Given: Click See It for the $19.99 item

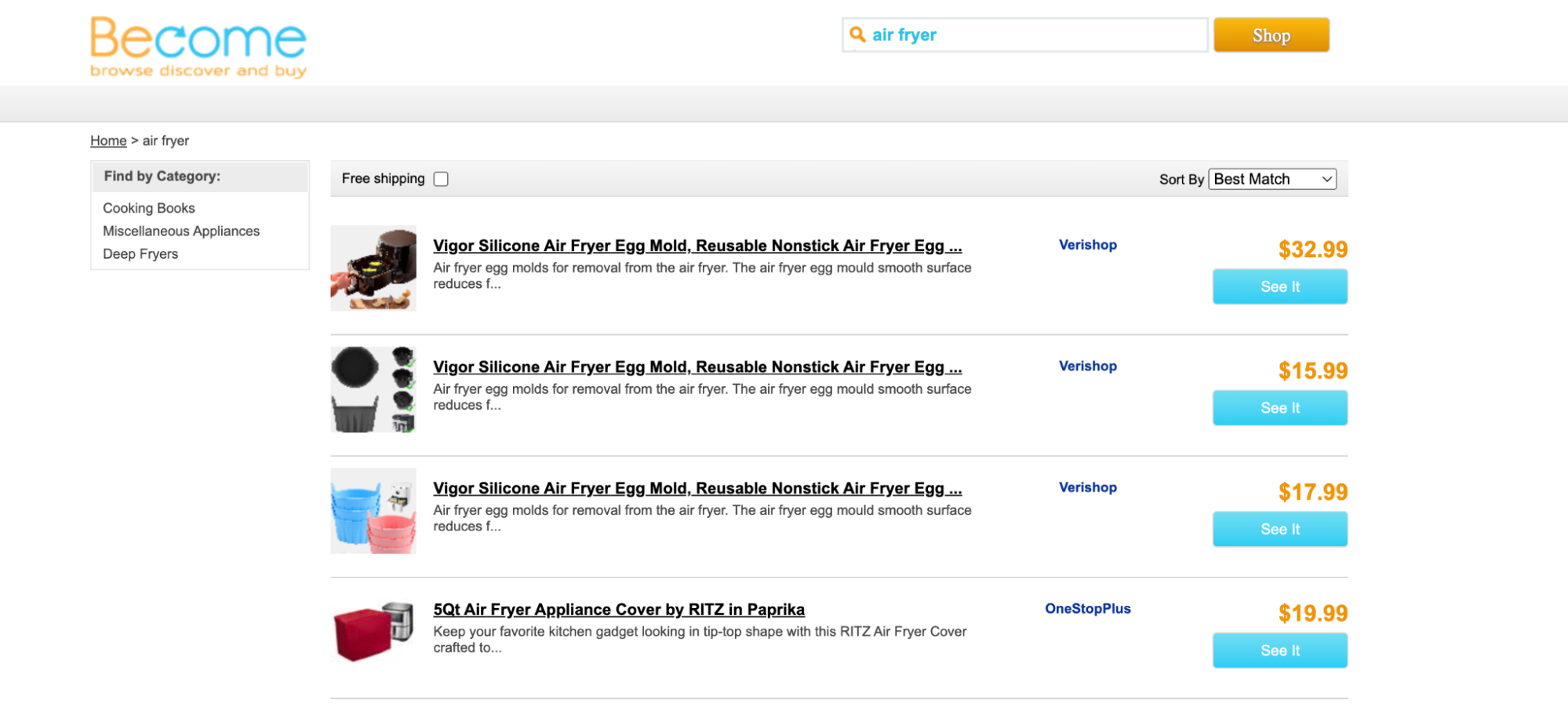Looking at the screenshot, I should coord(1280,651).
